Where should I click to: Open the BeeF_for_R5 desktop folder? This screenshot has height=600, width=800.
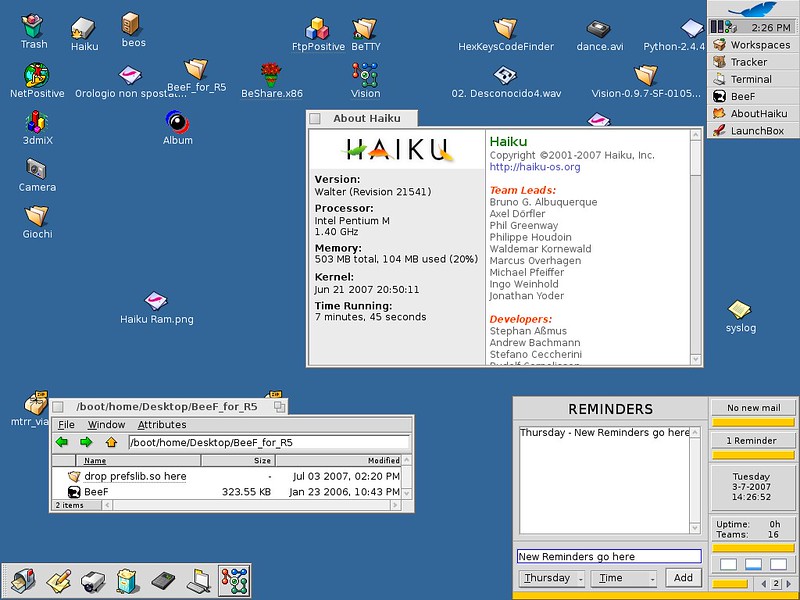[196, 69]
